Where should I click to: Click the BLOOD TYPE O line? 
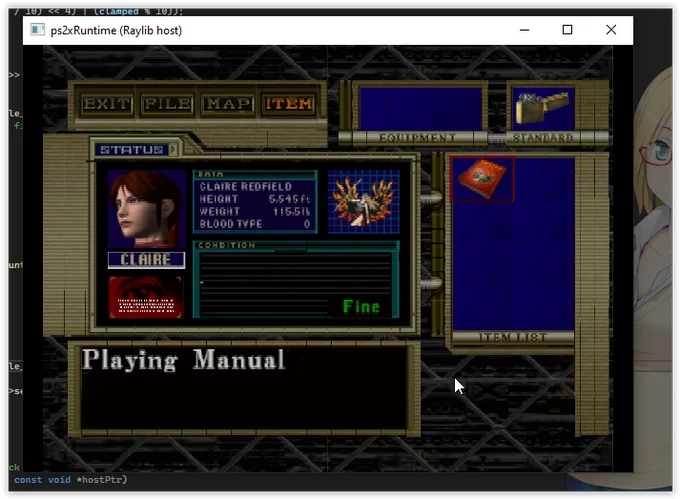coord(255,224)
